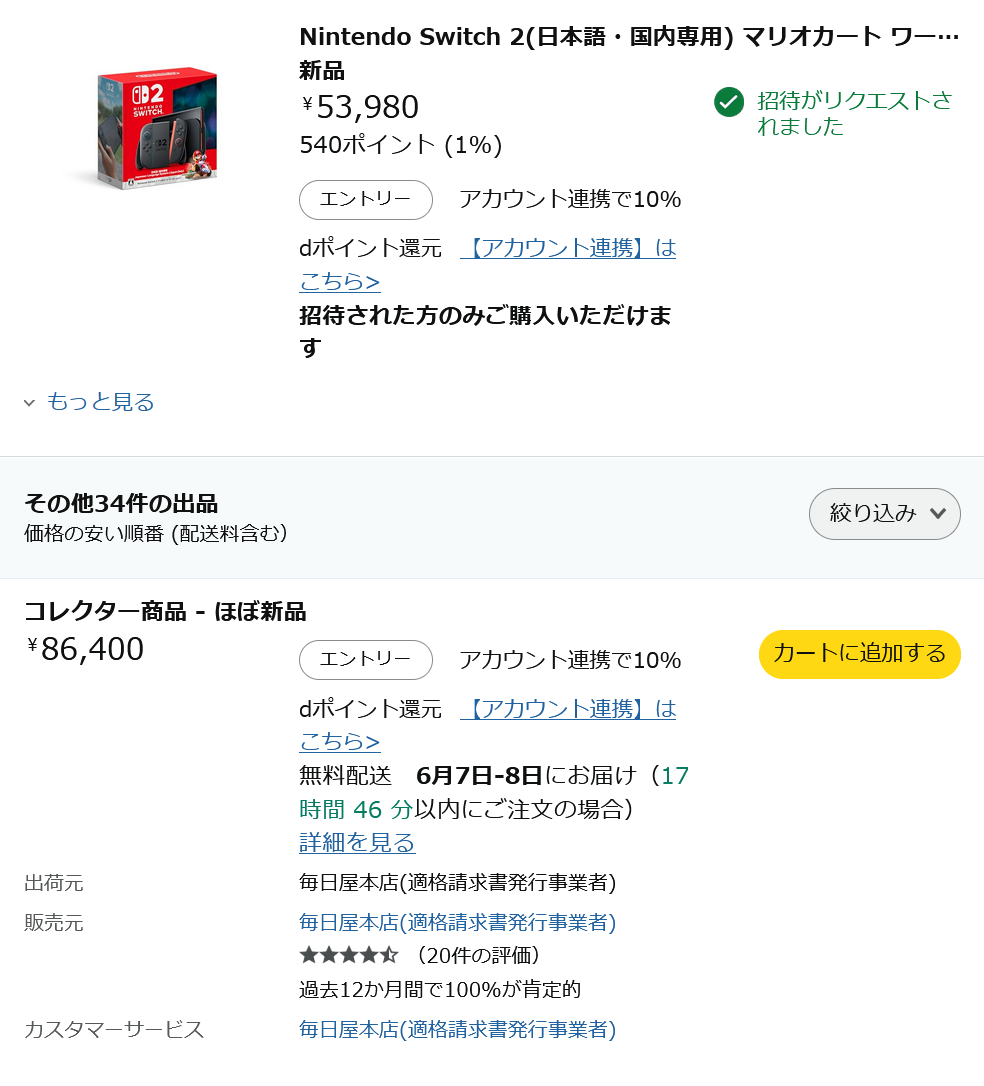984x1086 pixels.
Task: Click the (20件の評価) review count
Action: point(479,955)
